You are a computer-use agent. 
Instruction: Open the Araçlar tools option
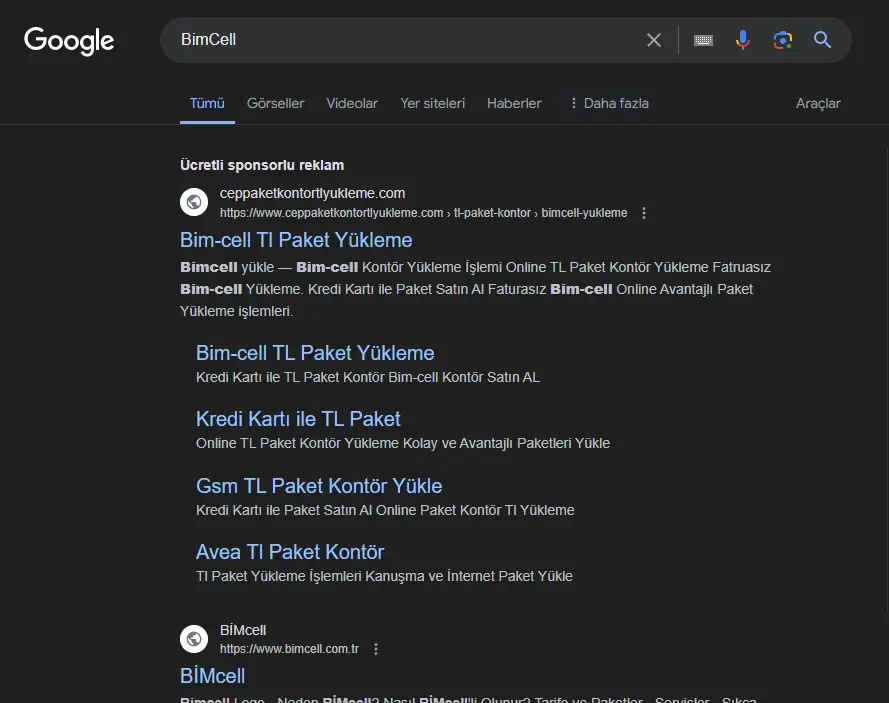click(x=818, y=103)
